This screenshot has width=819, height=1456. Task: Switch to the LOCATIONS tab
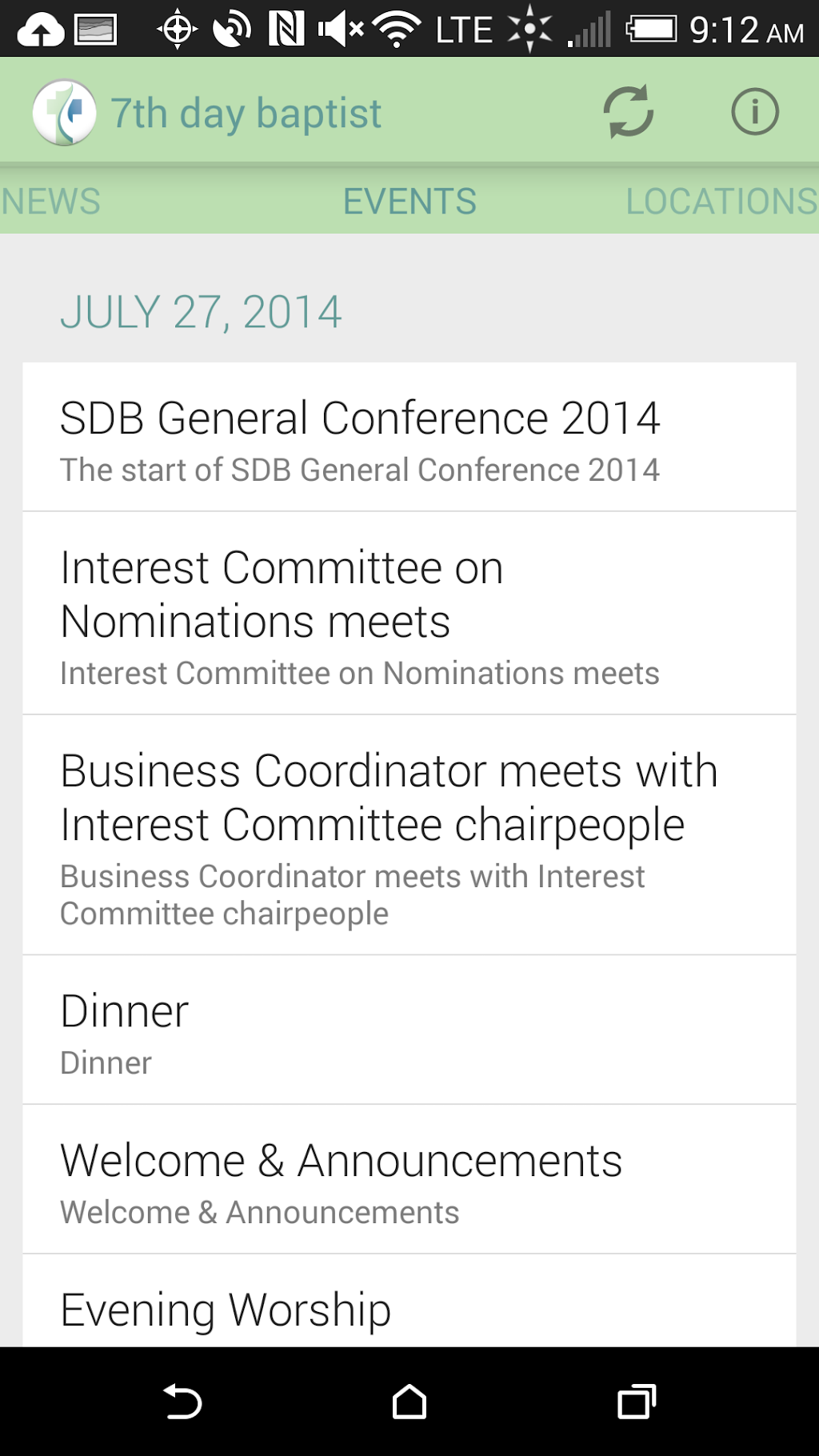[x=721, y=201]
